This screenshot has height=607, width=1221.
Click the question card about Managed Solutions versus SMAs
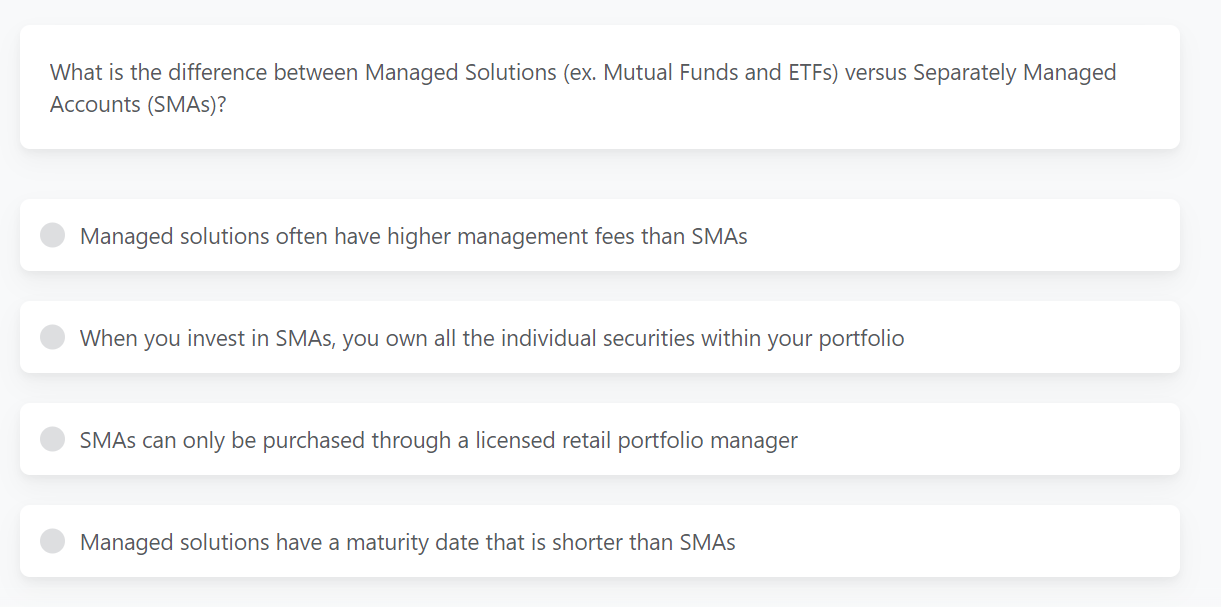click(600, 87)
